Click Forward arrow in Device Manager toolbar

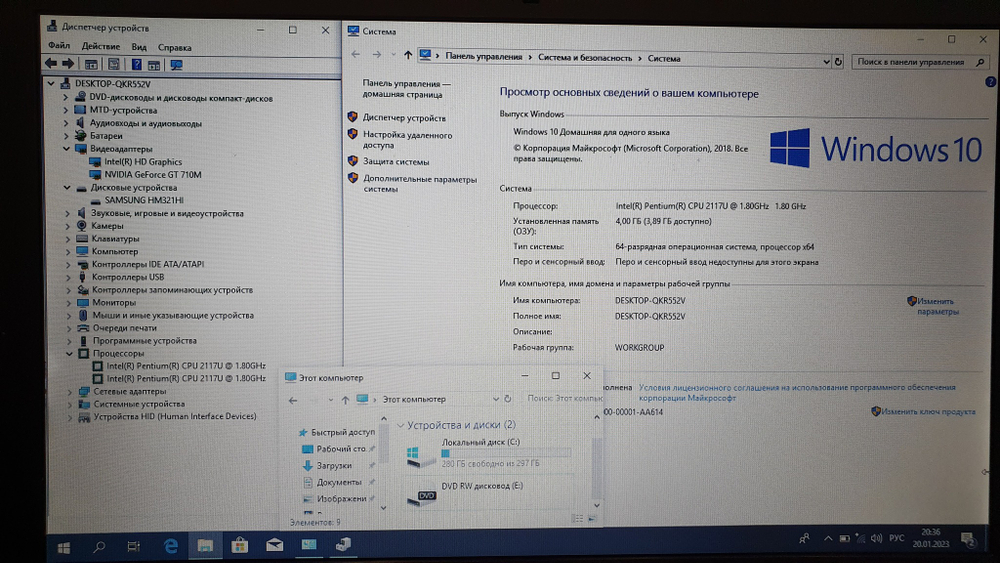click(x=68, y=64)
